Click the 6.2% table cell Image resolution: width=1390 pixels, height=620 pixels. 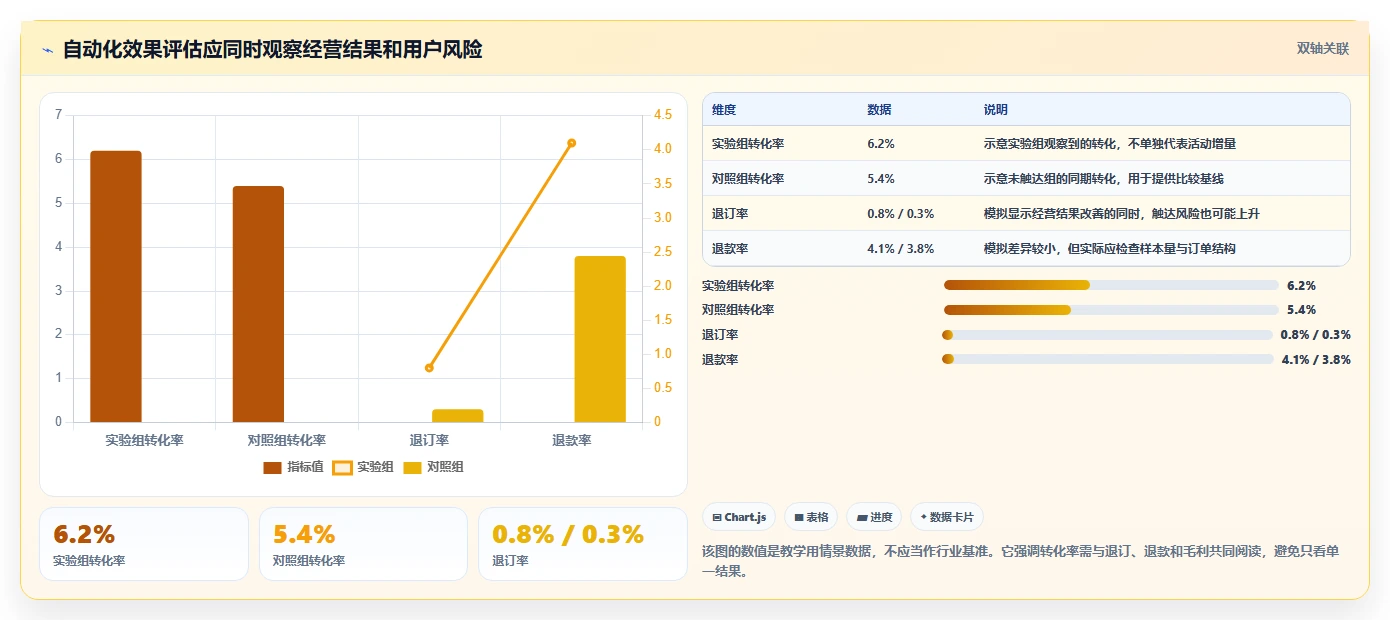881,143
